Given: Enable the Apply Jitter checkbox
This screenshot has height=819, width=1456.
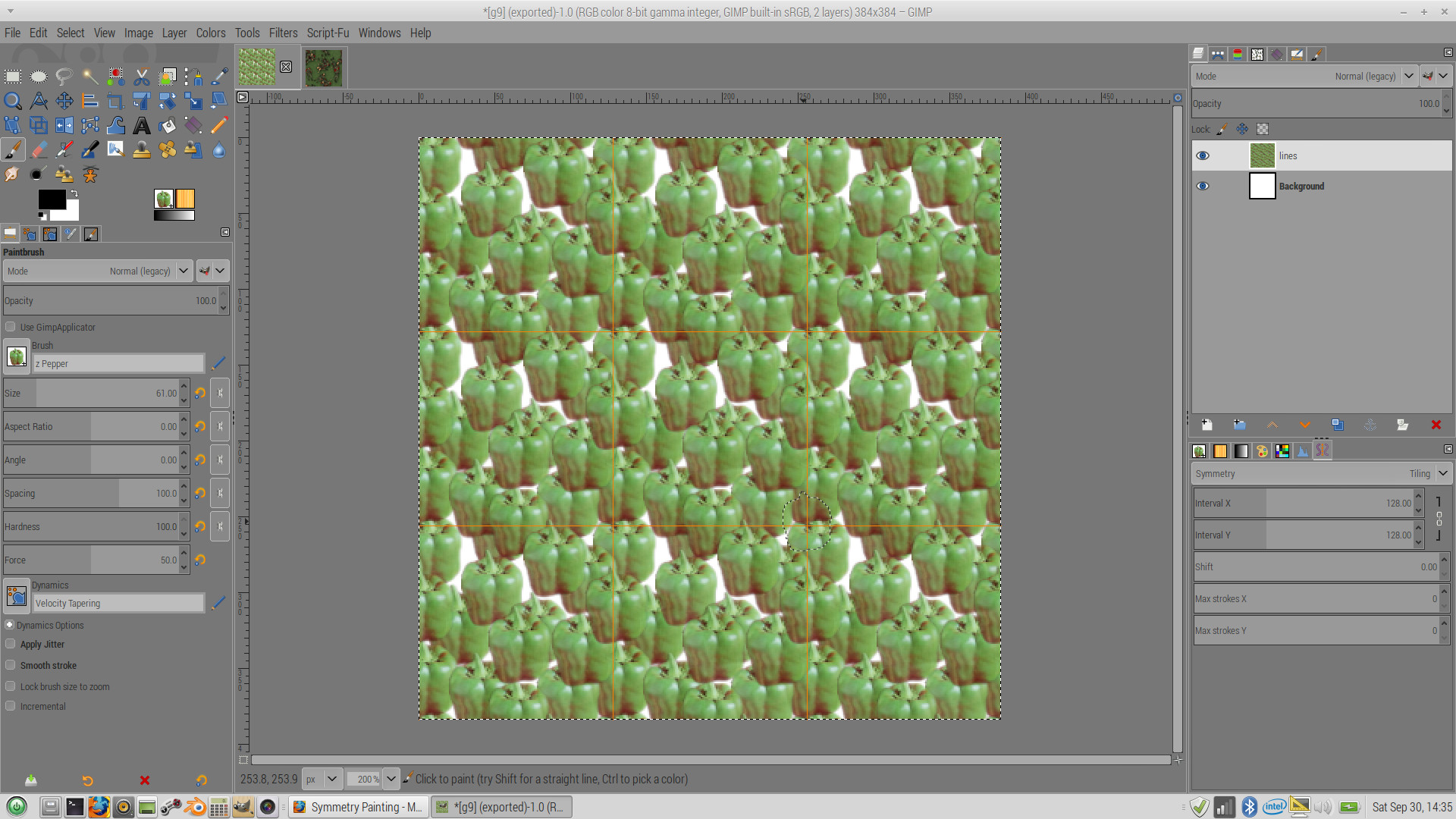Looking at the screenshot, I should [11, 644].
